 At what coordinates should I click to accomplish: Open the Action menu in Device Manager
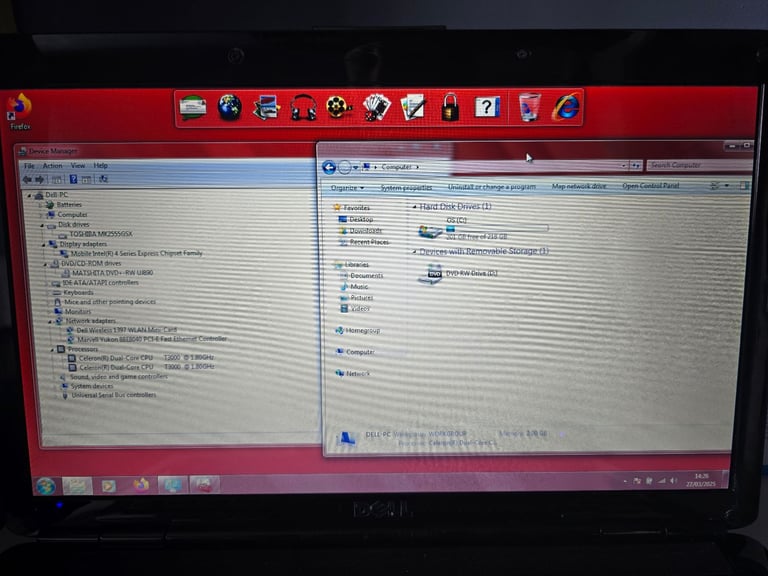pos(52,166)
